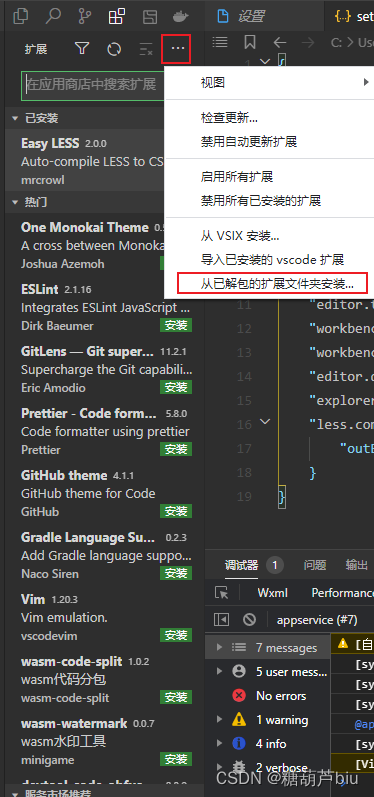This screenshot has height=797, width=374.
Task: Select the Dirk Baeumer publisher text
Action: coord(57,326)
